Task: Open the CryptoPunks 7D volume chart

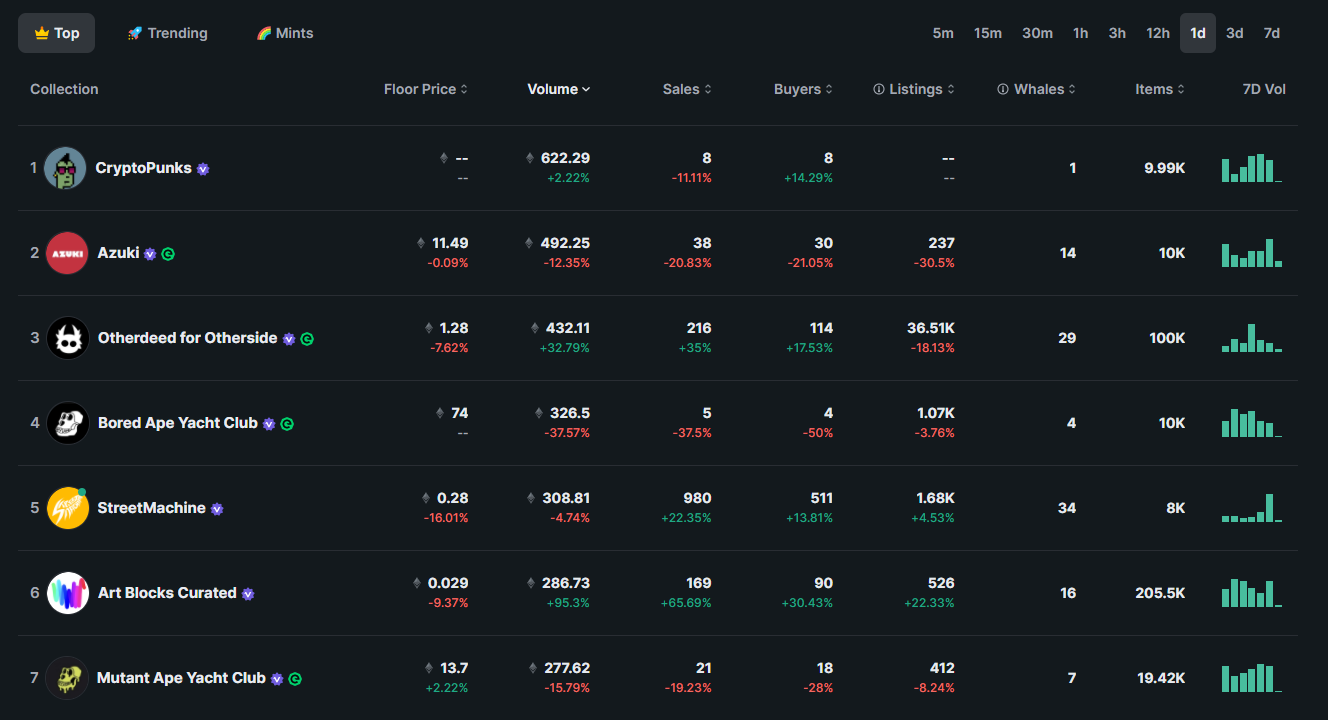Action: pyautogui.click(x=1251, y=168)
